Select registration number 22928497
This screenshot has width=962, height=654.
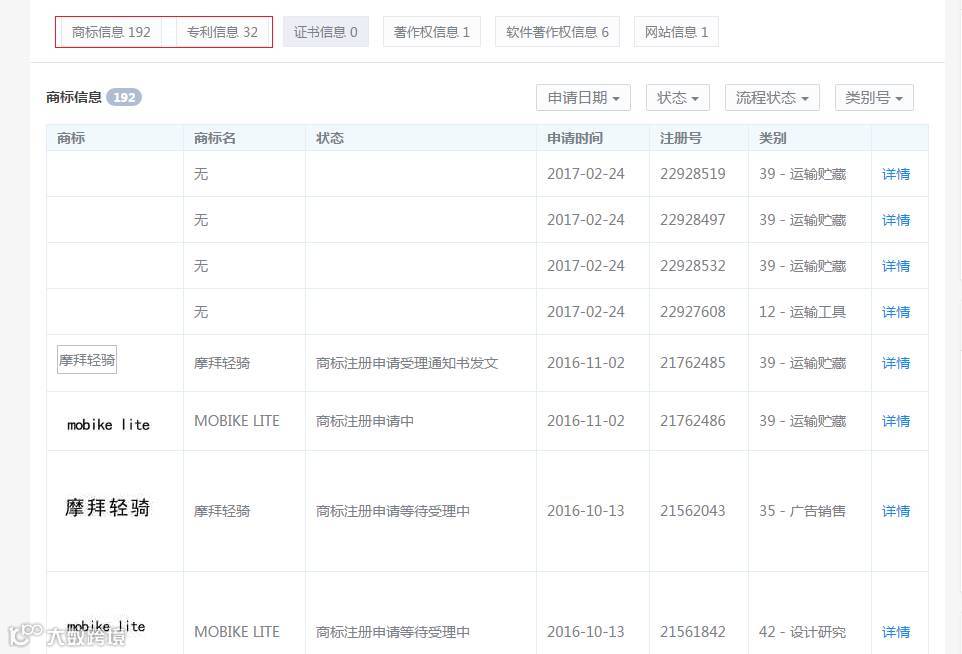693,220
